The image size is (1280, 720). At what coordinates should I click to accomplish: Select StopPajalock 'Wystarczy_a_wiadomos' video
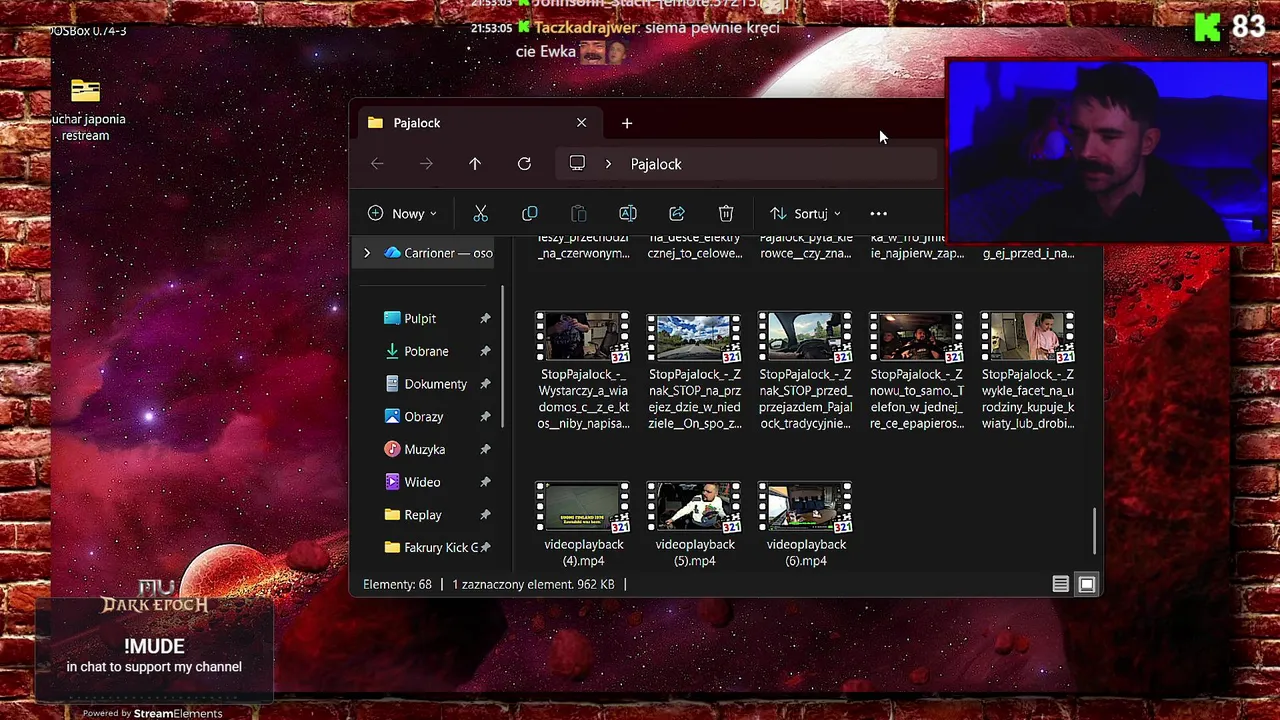coord(583,372)
